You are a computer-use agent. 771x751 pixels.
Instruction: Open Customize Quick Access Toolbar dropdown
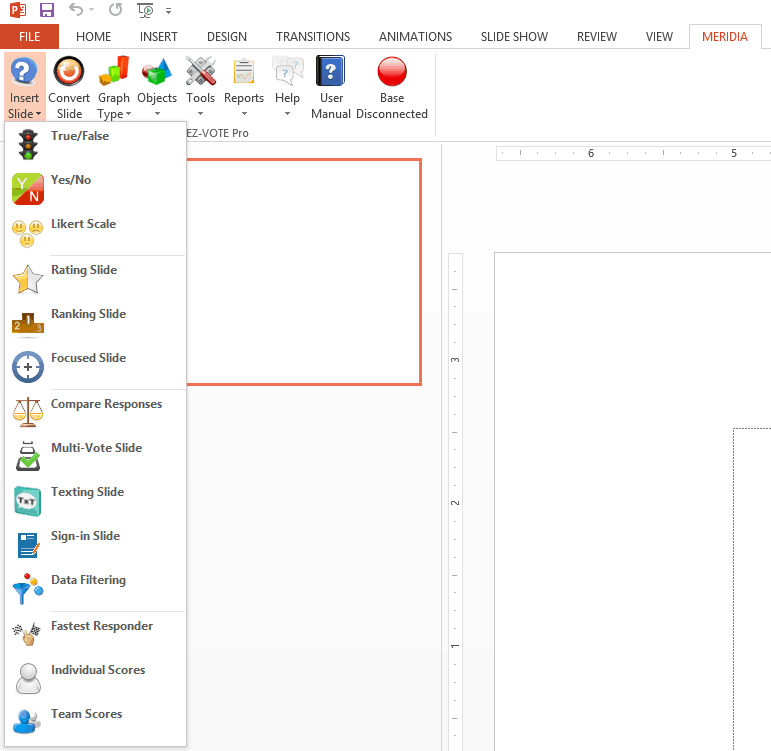(168, 10)
